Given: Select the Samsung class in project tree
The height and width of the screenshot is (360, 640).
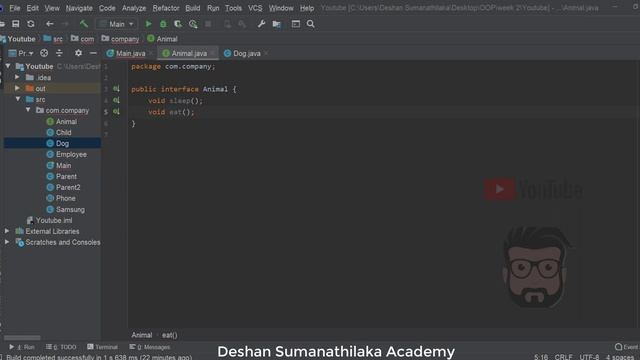Looking at the screenshot, I should point(66,209).
